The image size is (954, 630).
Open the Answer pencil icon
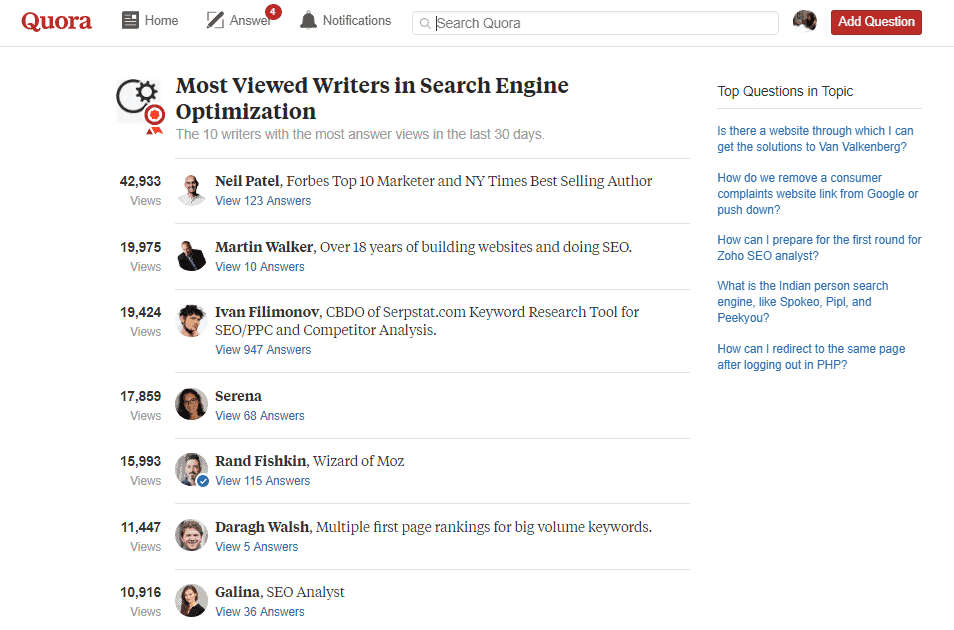click(x=215, y=21)
